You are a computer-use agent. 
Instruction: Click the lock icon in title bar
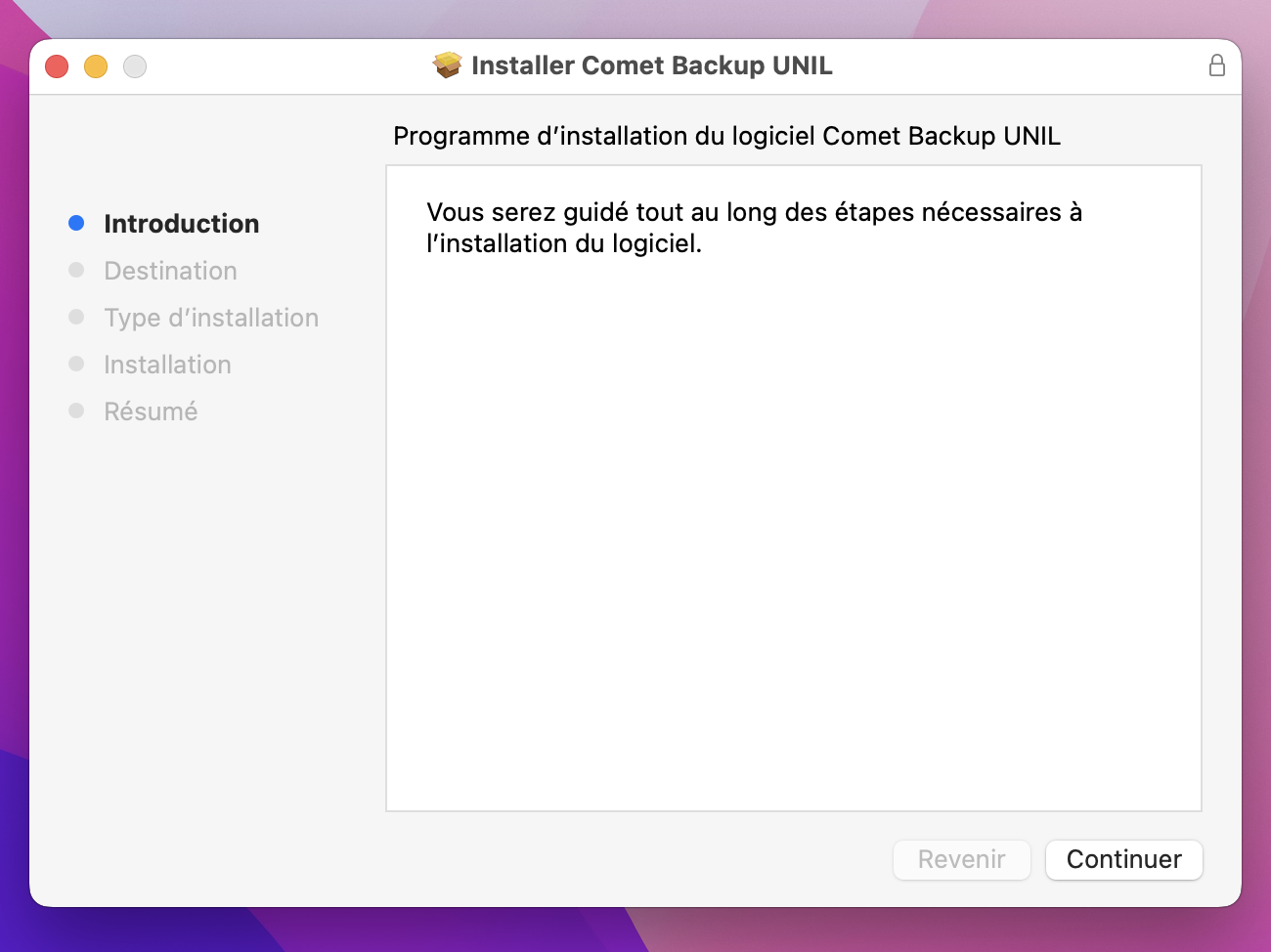pyautogui.click(x=1216, y=65)
